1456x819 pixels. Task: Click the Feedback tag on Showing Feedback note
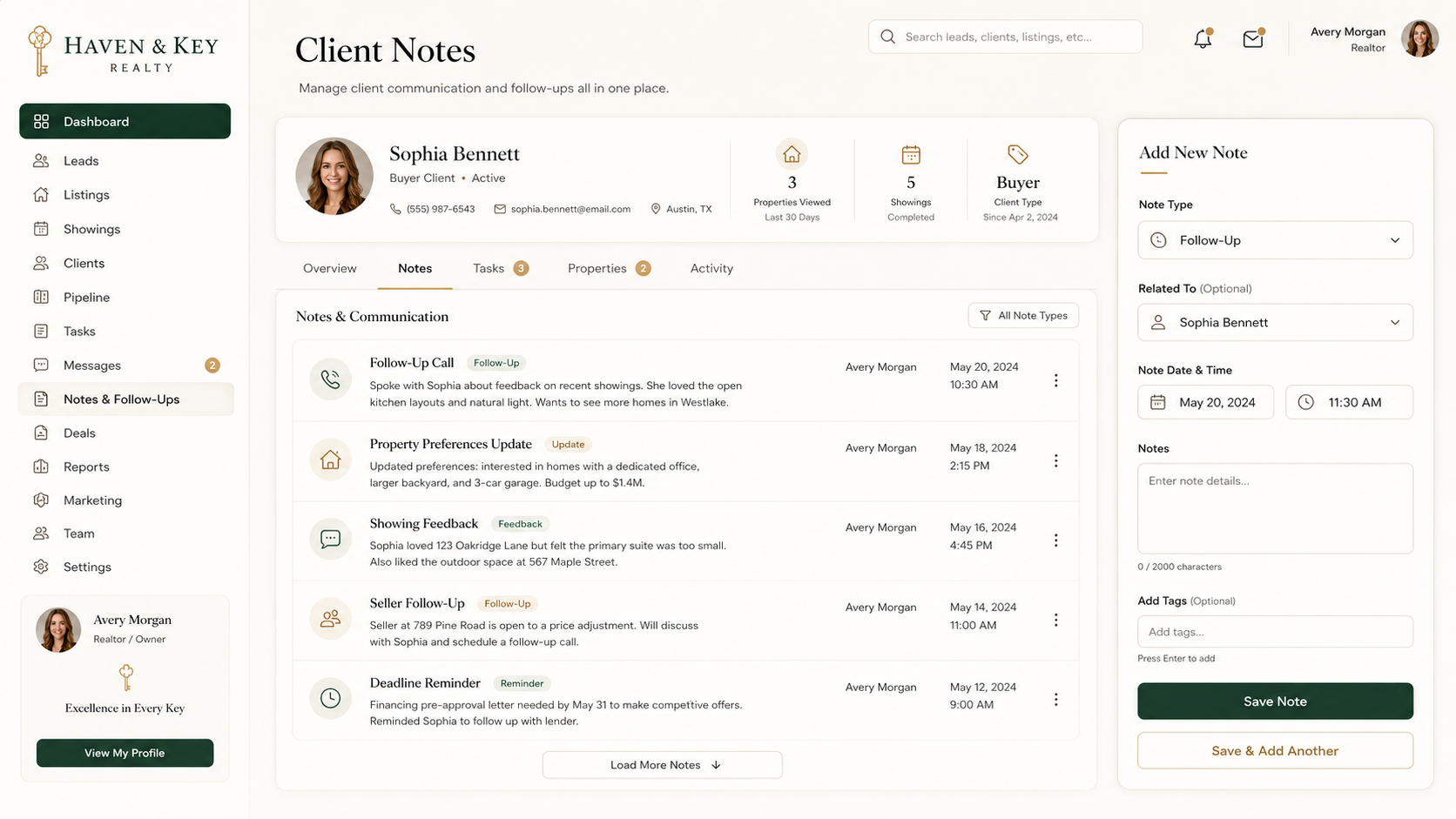pyautogui.click(x=520, y=524)
